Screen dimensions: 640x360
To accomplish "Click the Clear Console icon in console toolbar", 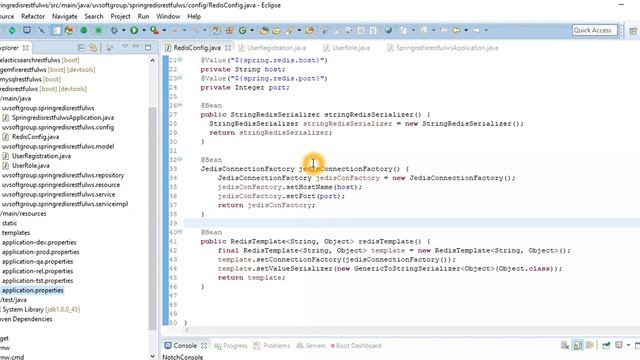I will pyautogui.click(x=565, y=346).
